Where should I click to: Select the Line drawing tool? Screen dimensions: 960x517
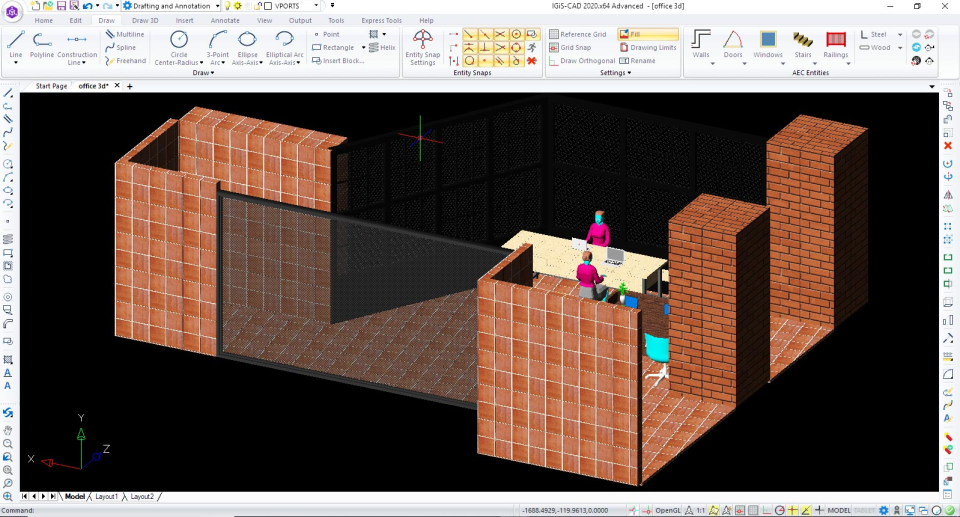click(16, 44)
